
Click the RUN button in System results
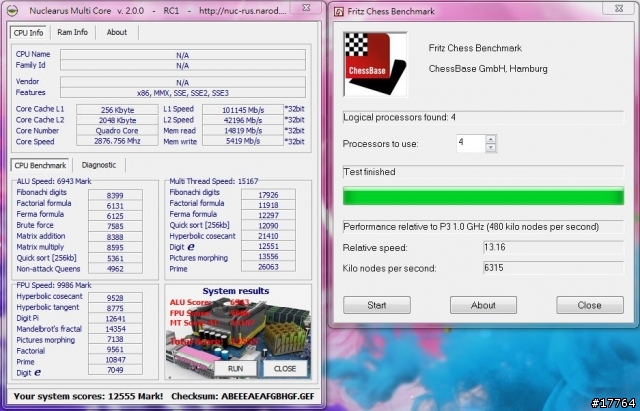pos(236,369)
